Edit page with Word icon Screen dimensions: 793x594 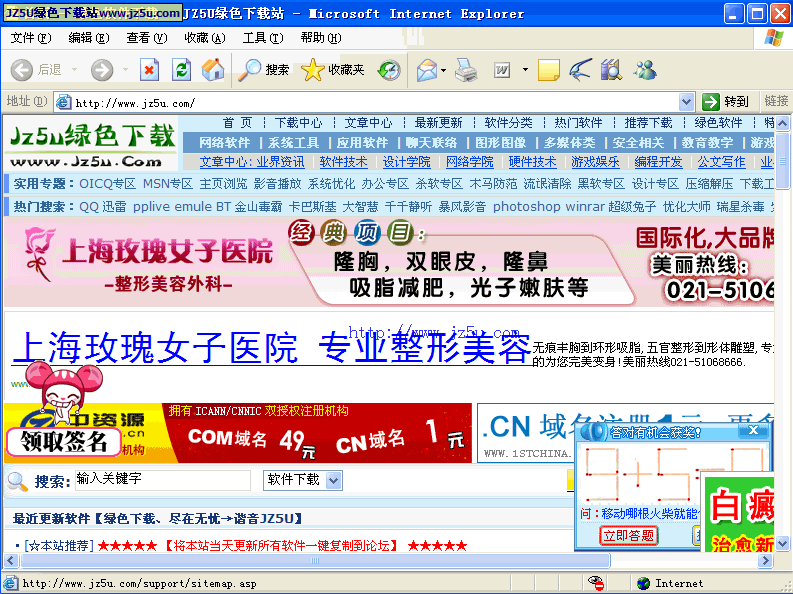pyautogui.click(x=502, y=70)
